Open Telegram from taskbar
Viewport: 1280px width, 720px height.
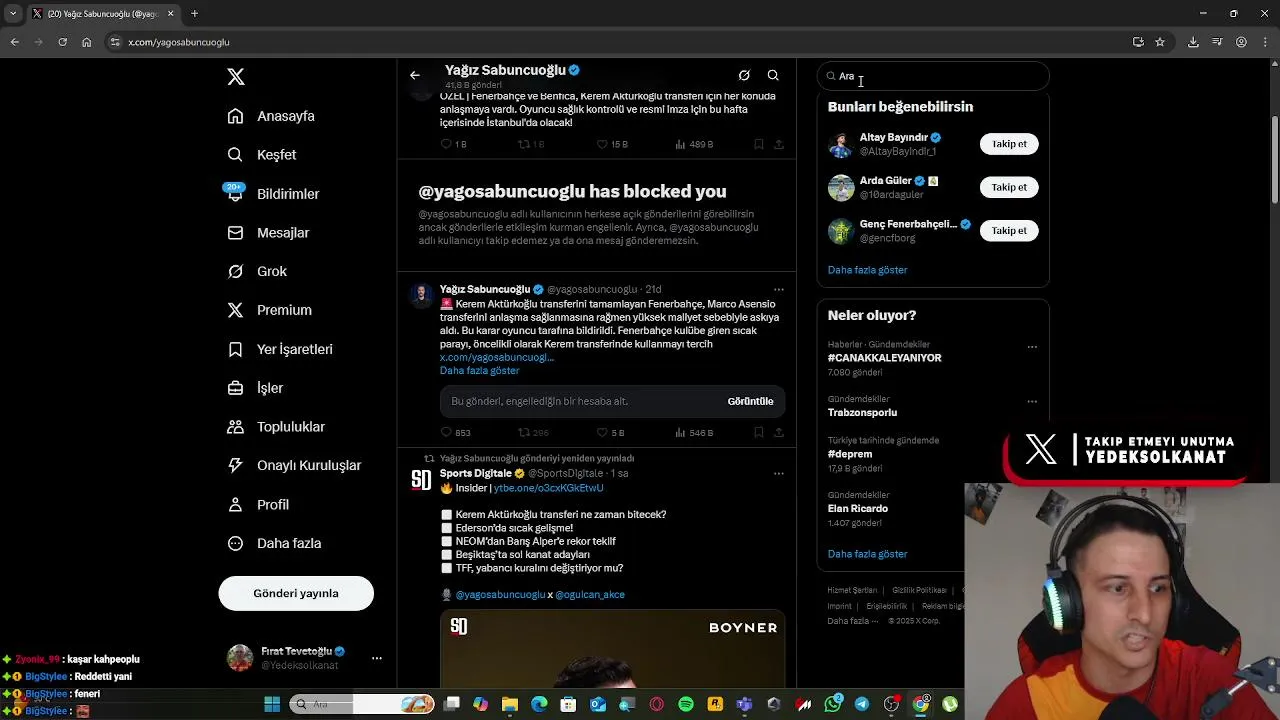coord(862,705)
